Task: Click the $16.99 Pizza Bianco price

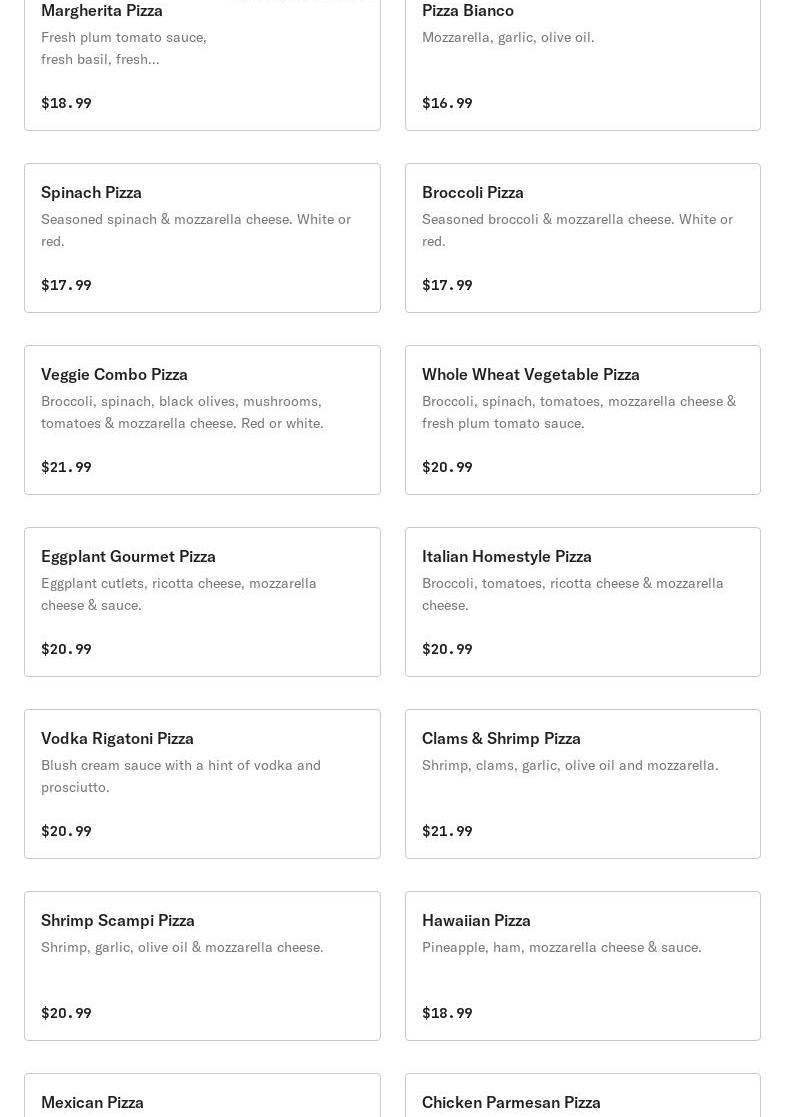Action: coord(447,103)
